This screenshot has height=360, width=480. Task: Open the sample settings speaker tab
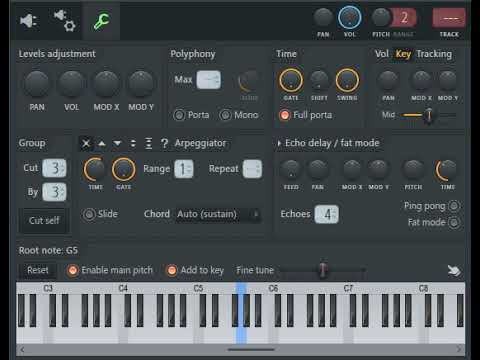(28, 21)
